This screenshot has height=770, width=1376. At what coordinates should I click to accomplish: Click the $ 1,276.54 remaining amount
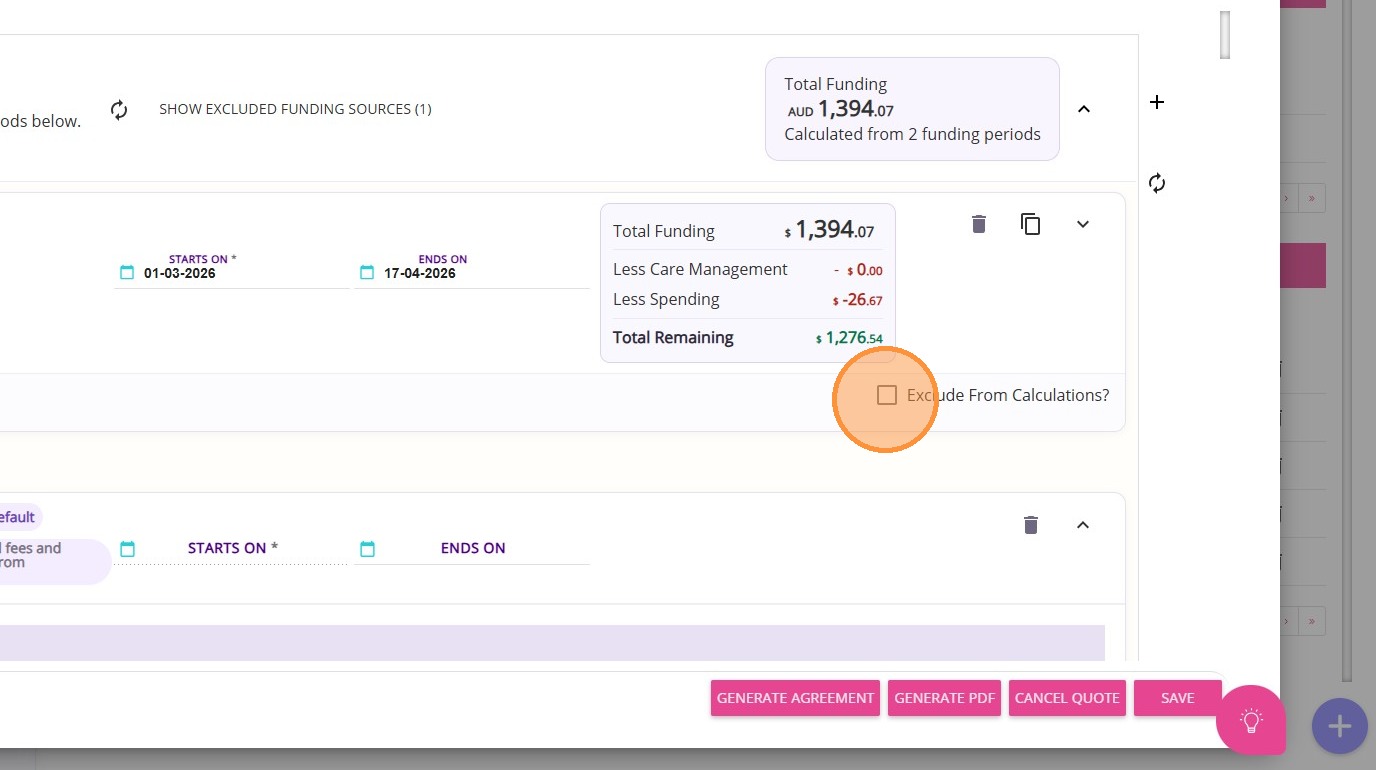[849, 338]
